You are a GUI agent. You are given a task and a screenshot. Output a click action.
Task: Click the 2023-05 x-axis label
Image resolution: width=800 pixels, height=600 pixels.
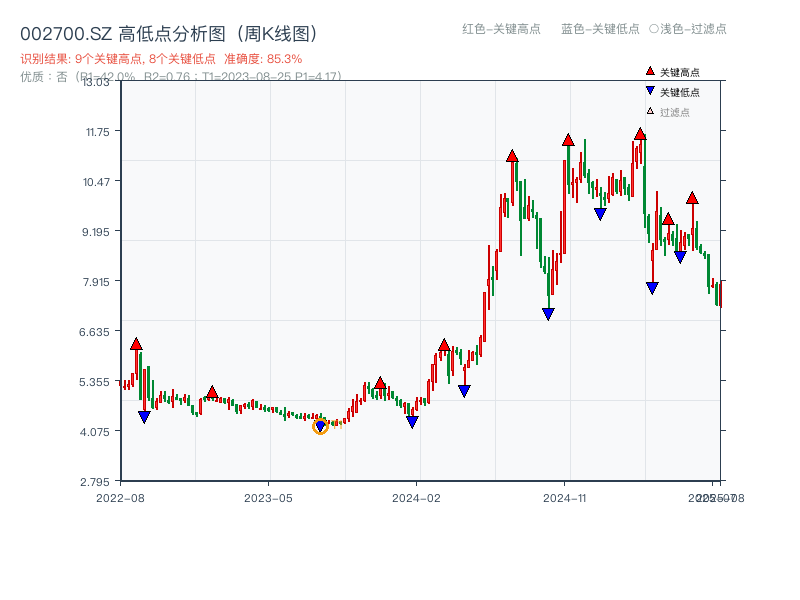[268, 498]
